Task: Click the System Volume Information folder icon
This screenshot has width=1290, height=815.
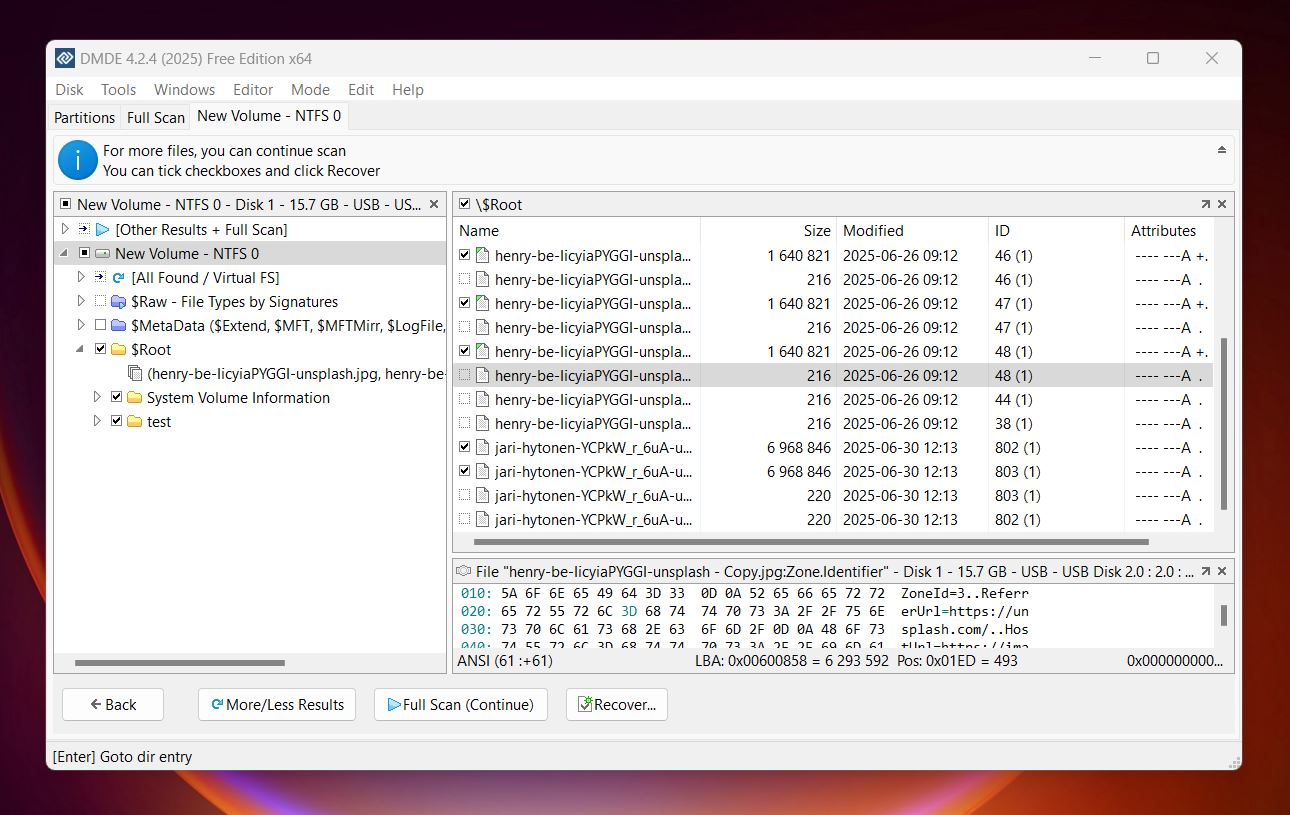Action: 134,398
